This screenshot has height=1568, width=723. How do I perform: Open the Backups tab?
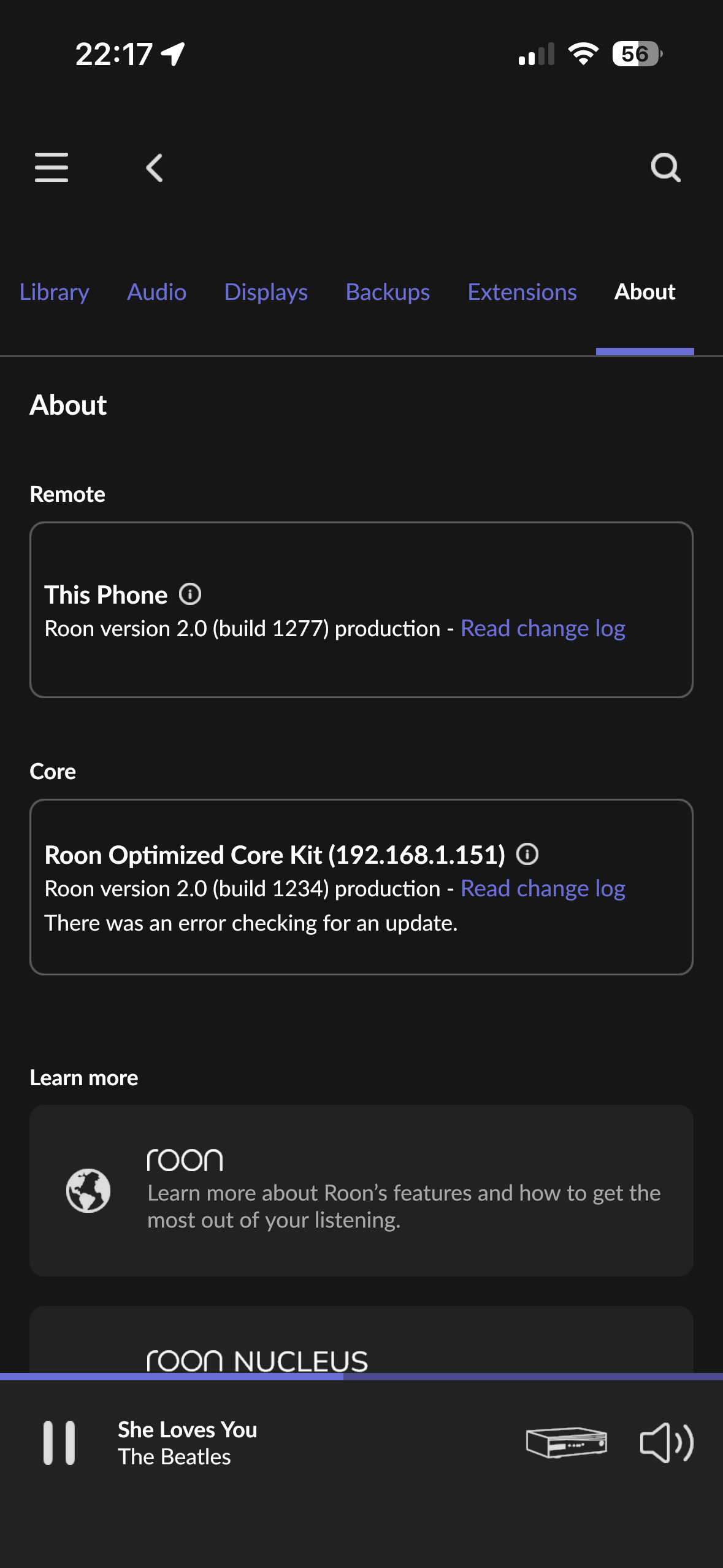tap(388, 292)
